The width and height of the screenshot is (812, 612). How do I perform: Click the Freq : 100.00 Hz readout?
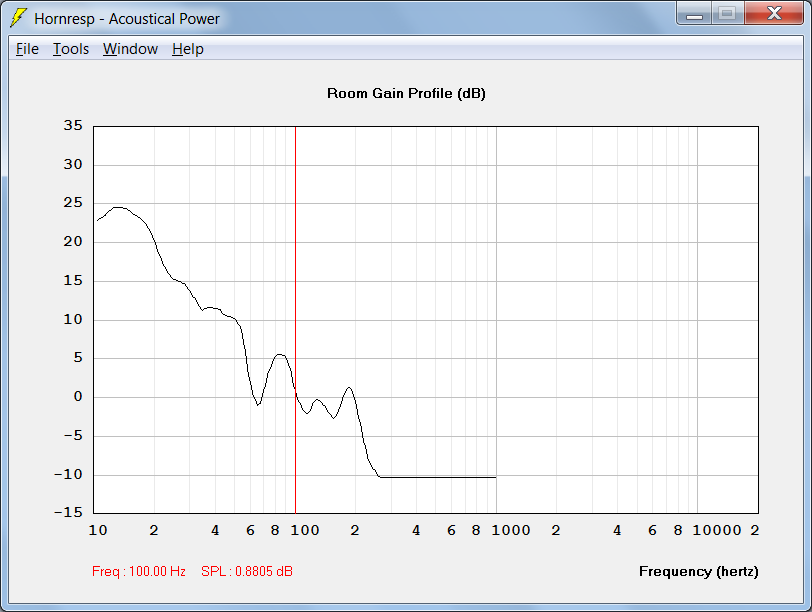[x=139, y=571]
